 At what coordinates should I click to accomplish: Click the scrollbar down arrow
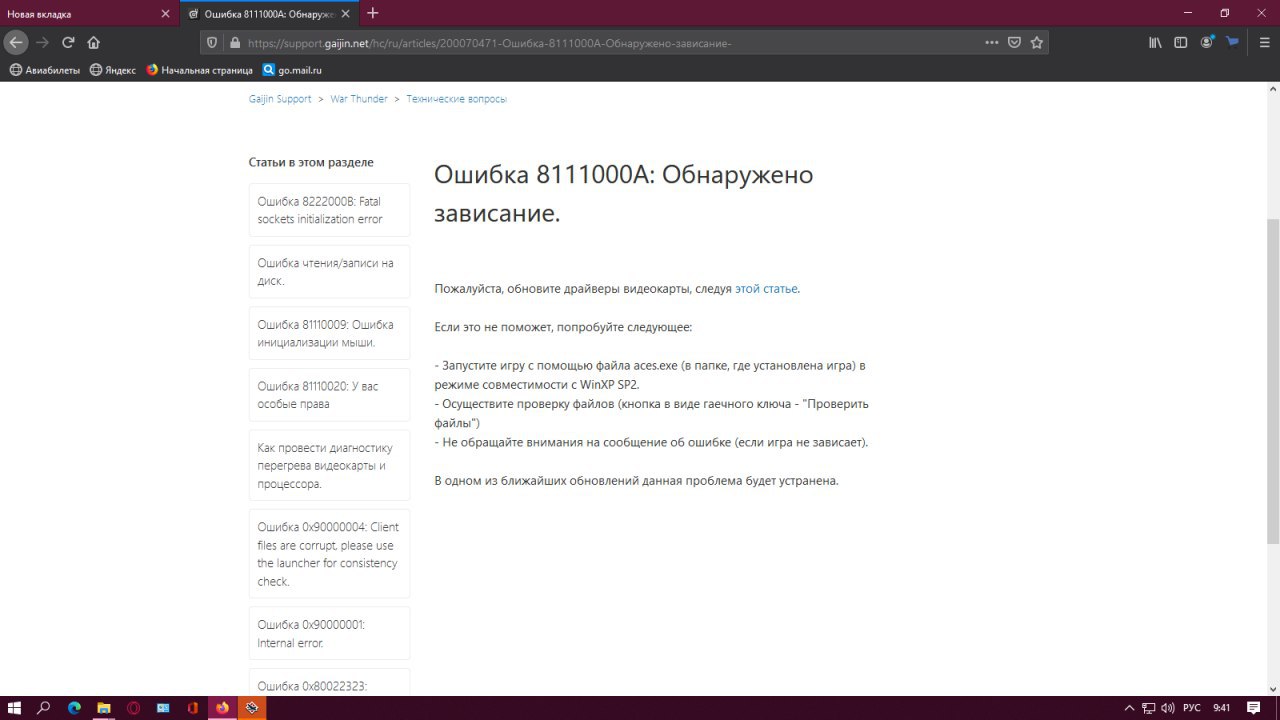coord(1272,688)
